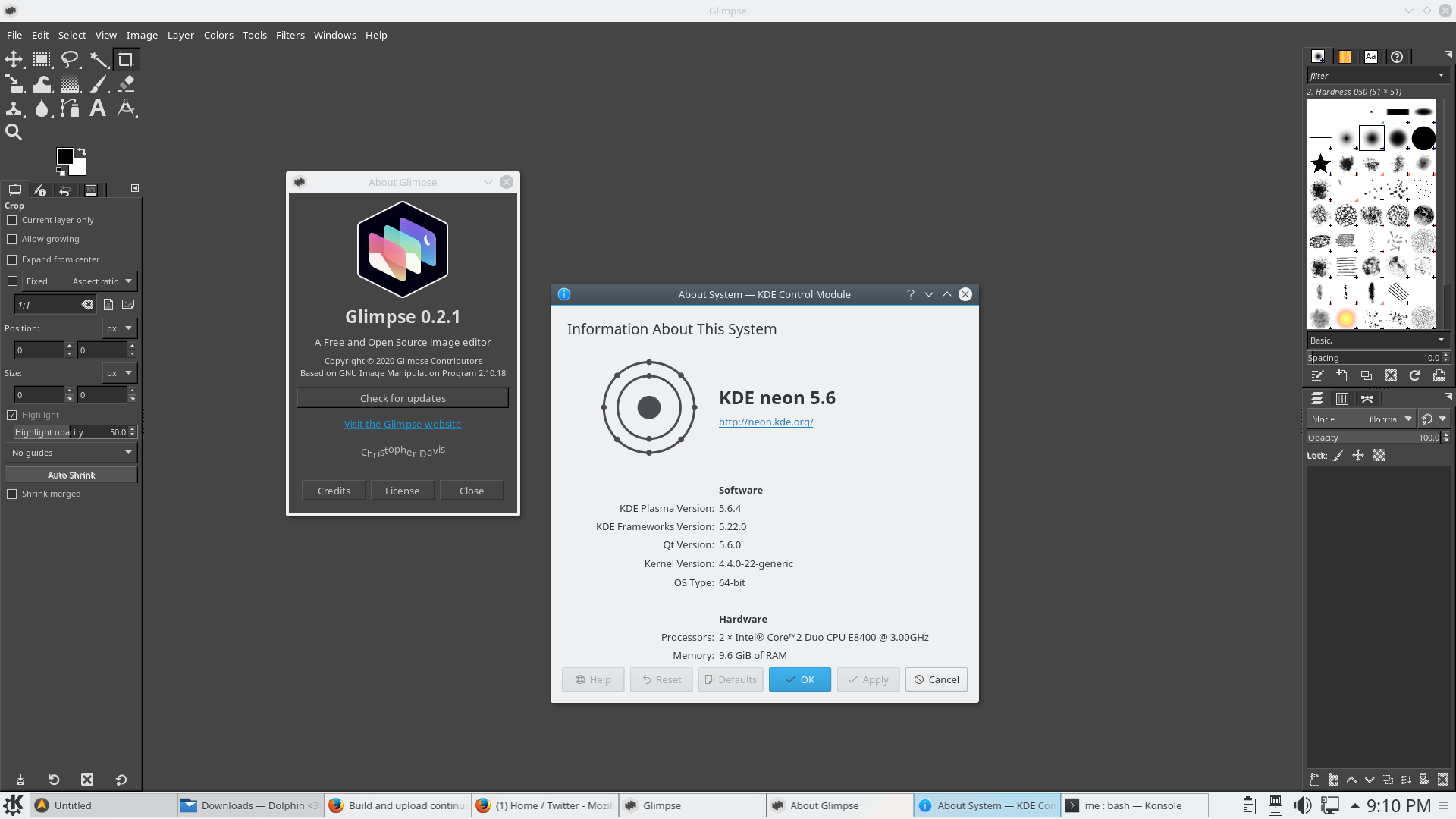This screenshot has height=819, width=1456.
Task: Select the Zoom magnifier tool
Action: [14, 132]
